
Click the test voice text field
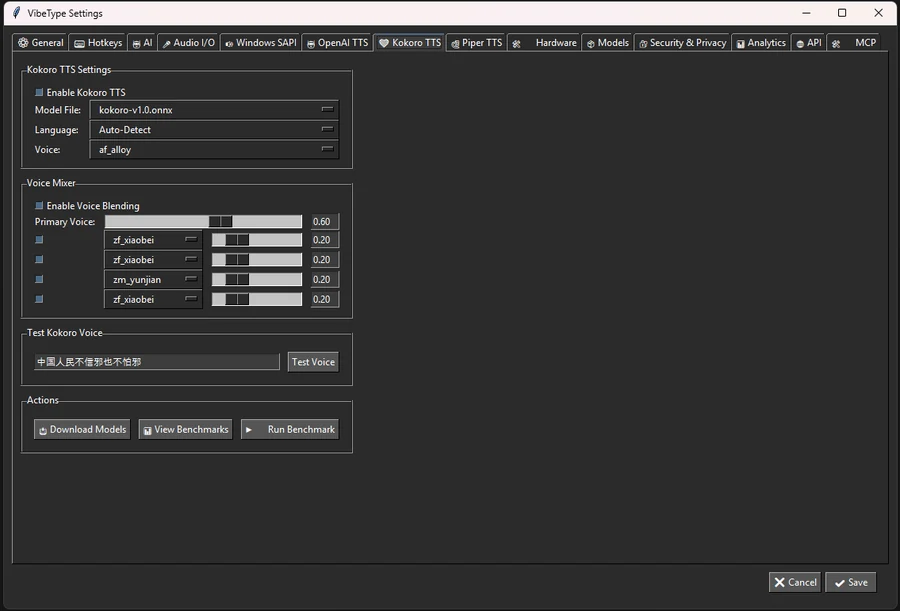[x=157, y=362]
